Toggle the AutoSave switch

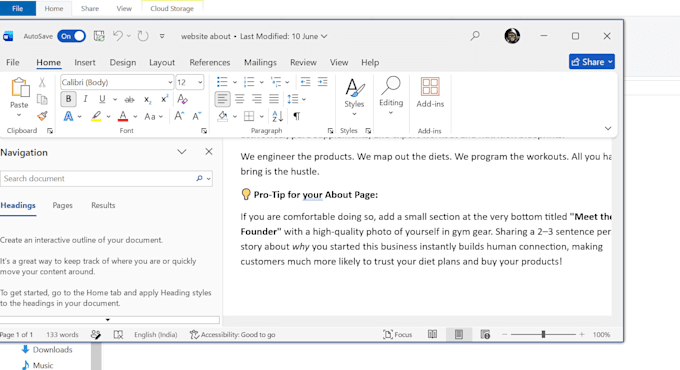click(x=72, y=36)
